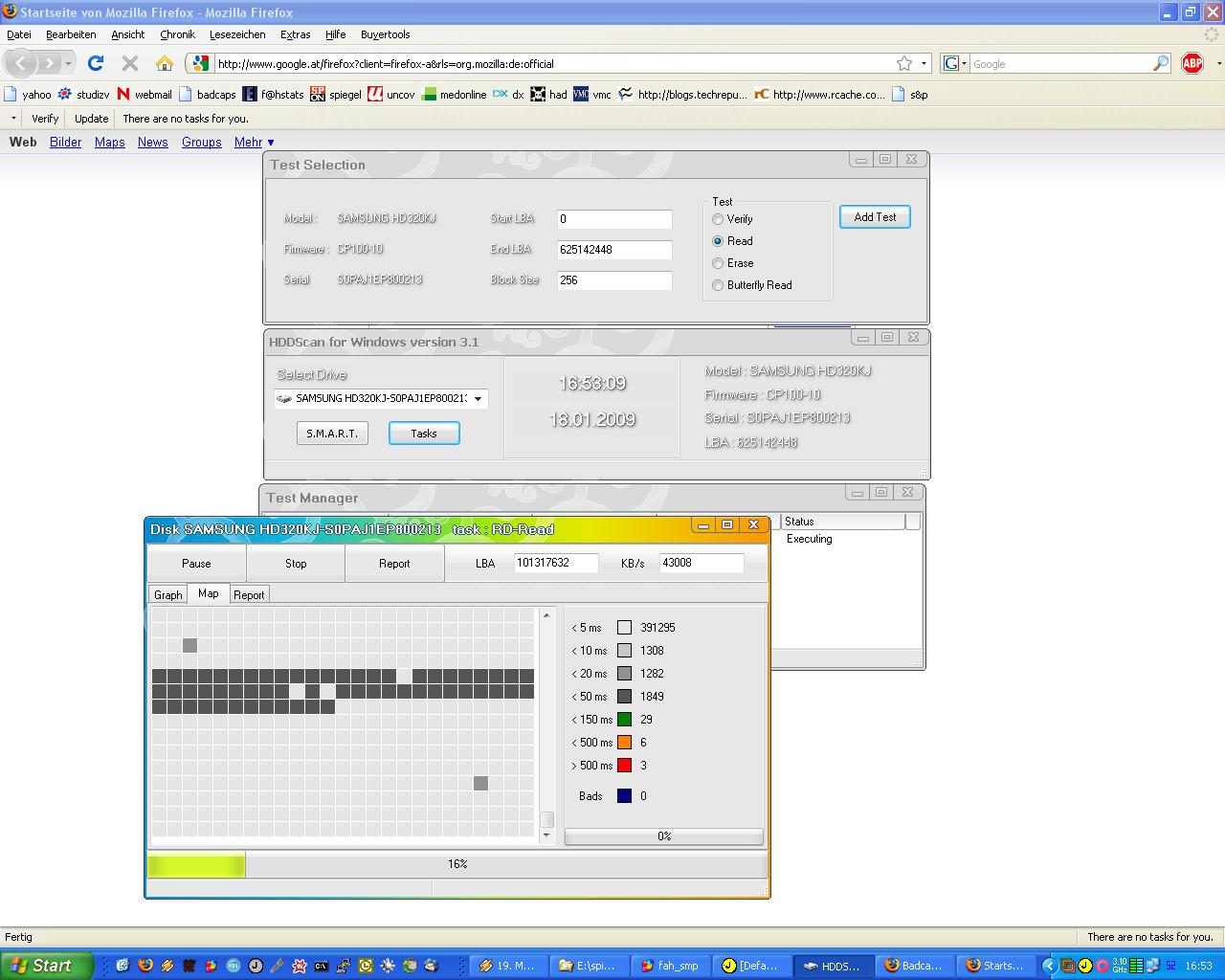Click the red >500 ms color swatch
This screenshot has width=1225, height=980.
point(624,766)
